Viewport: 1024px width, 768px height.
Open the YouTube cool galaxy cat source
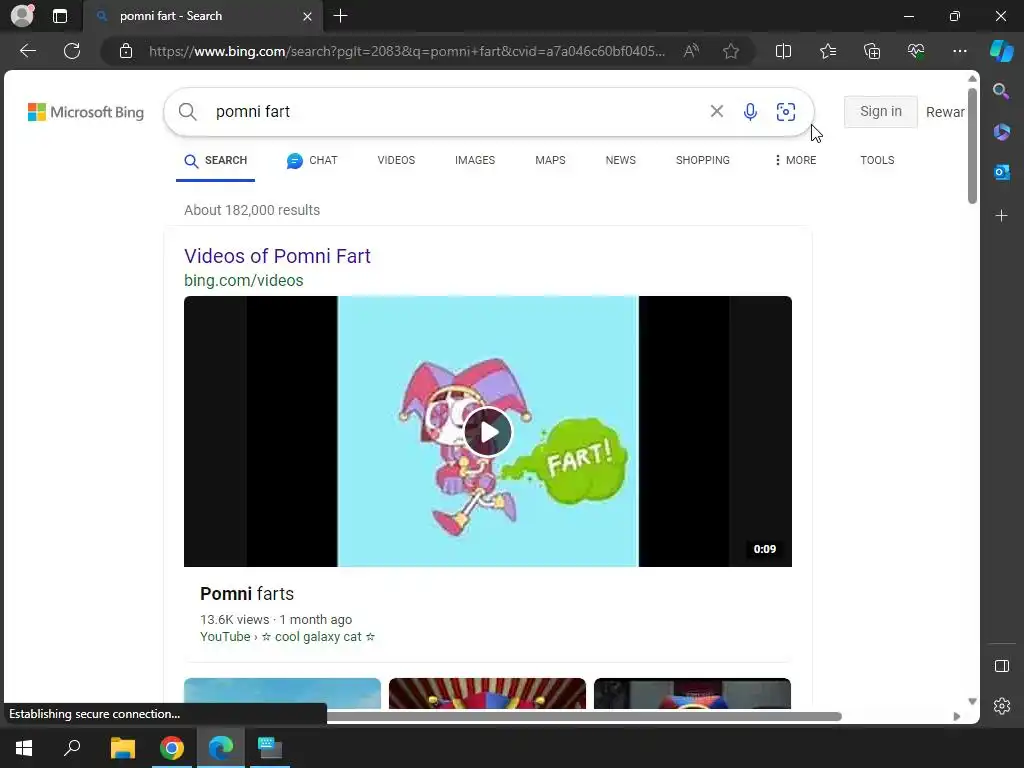point(287,637)
